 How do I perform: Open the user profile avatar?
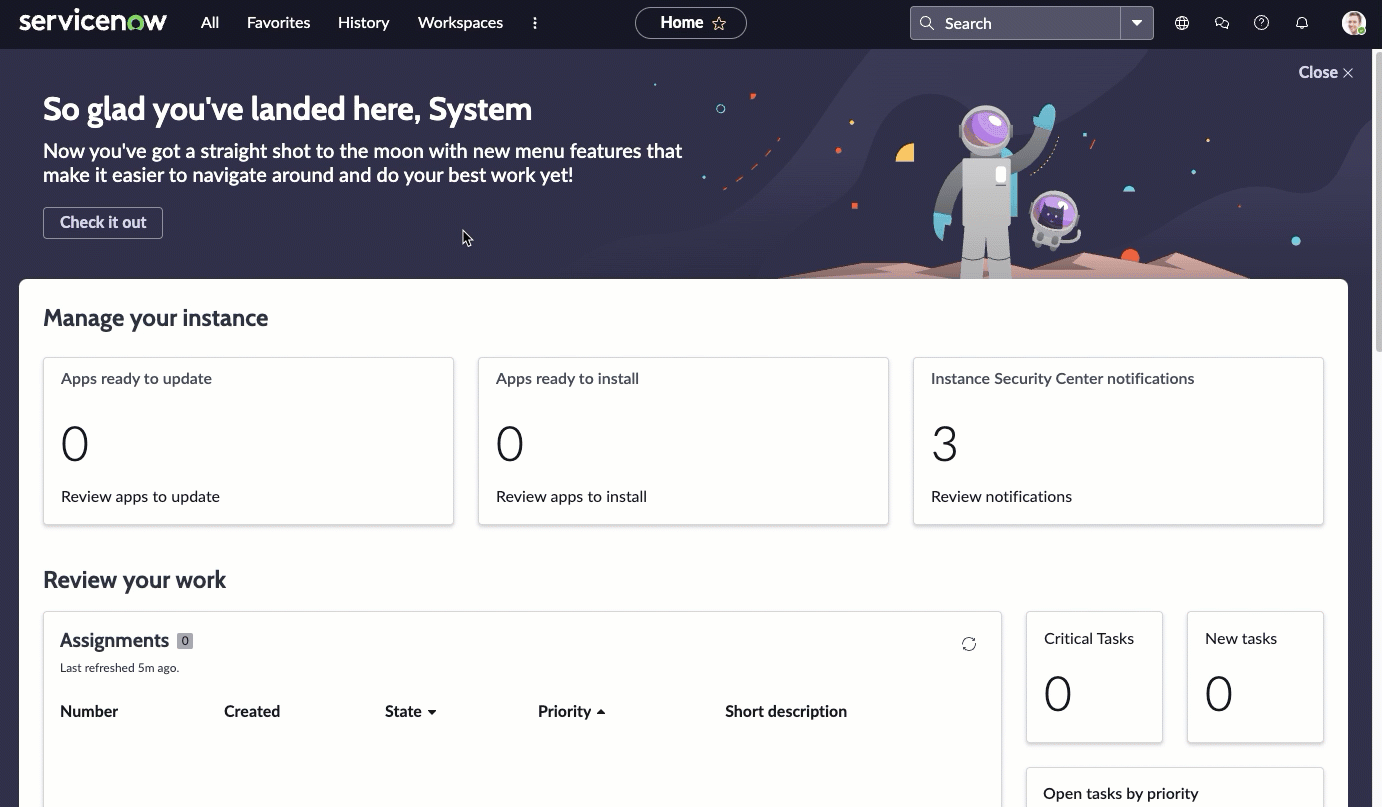click(x=1353, y=23)
